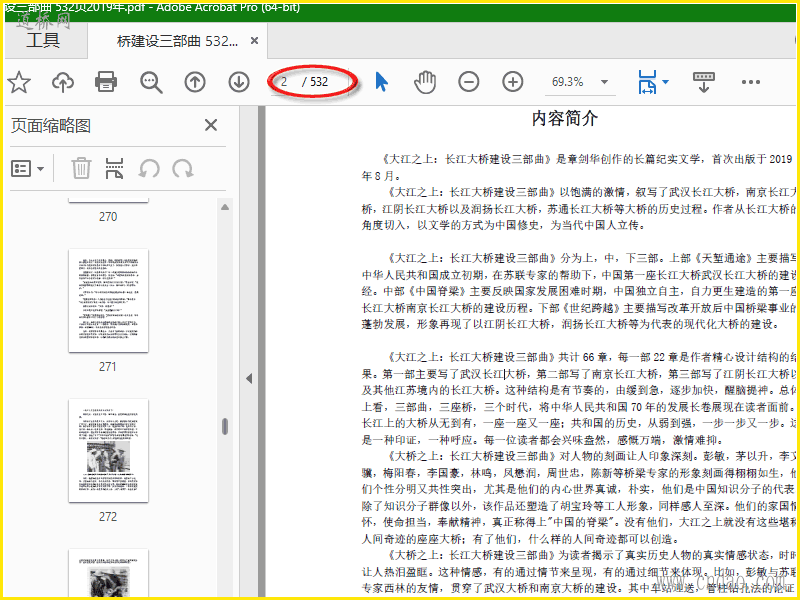Go to previous page with up arrow
The height and width of the screenshot is (600, 800).
(x=195, y=82)
